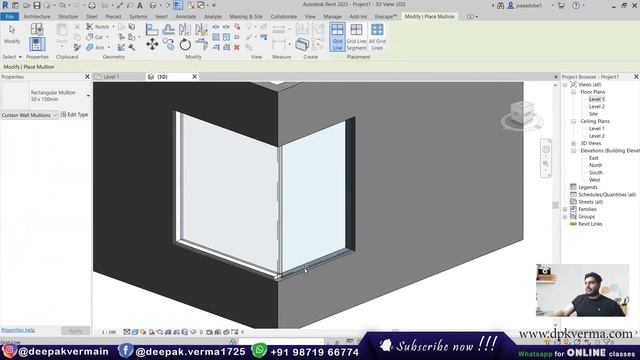Screen dimensions: 640x360
Task: Click the drawing area vertical scrollbar
Action: click(x=556, y=204)
